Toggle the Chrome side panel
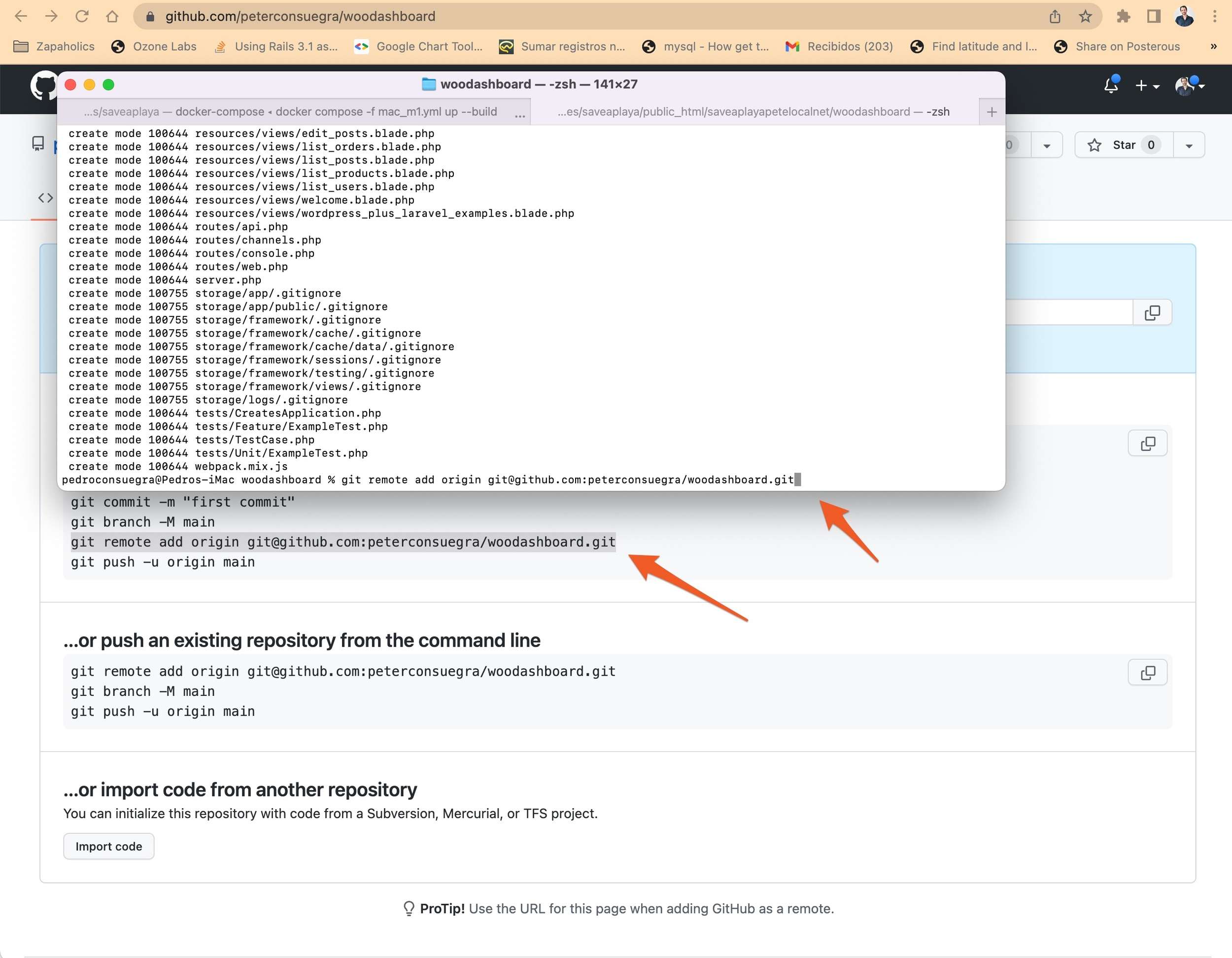The width and height of the screenshot is (1232, 958). click(1153, 16)
